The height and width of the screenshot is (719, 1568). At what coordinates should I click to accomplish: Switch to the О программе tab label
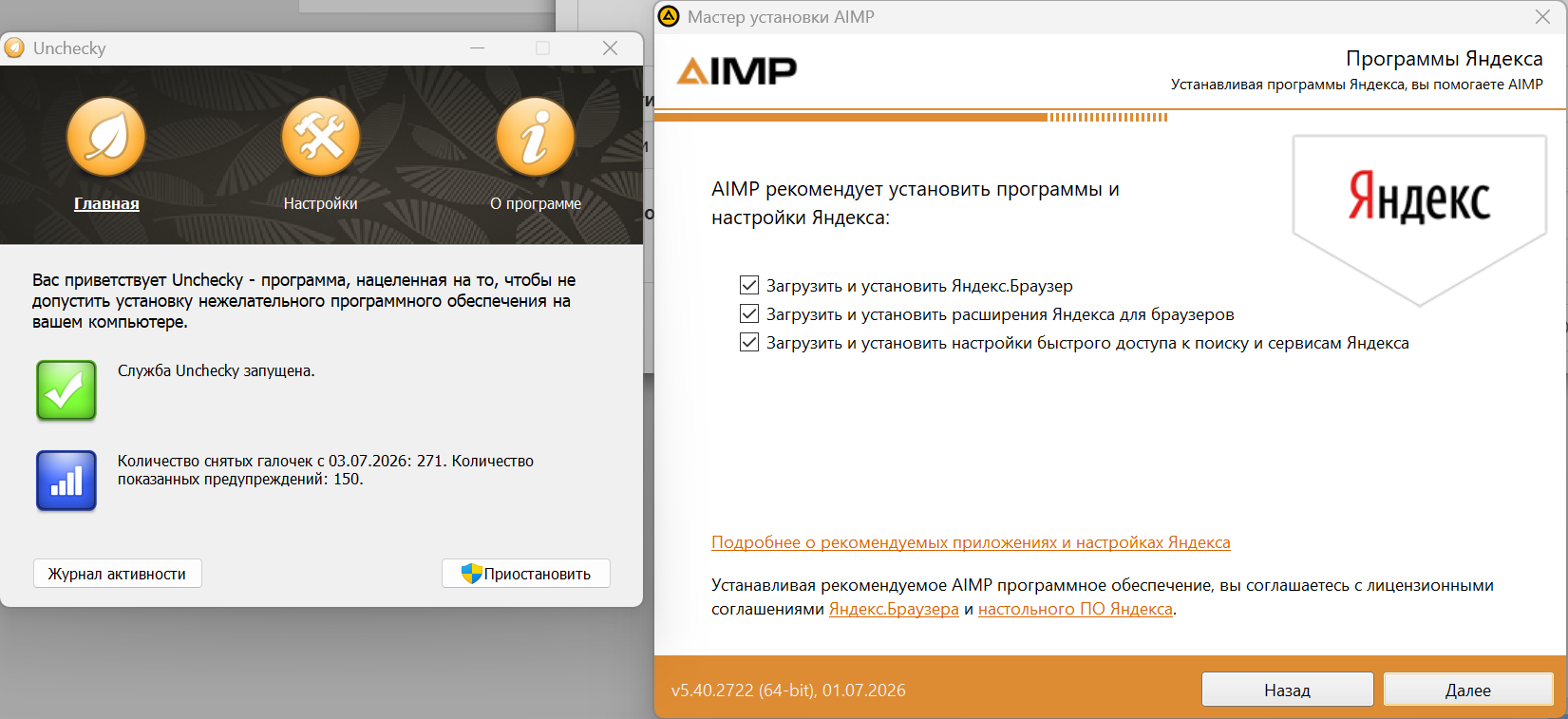[536, 203]
